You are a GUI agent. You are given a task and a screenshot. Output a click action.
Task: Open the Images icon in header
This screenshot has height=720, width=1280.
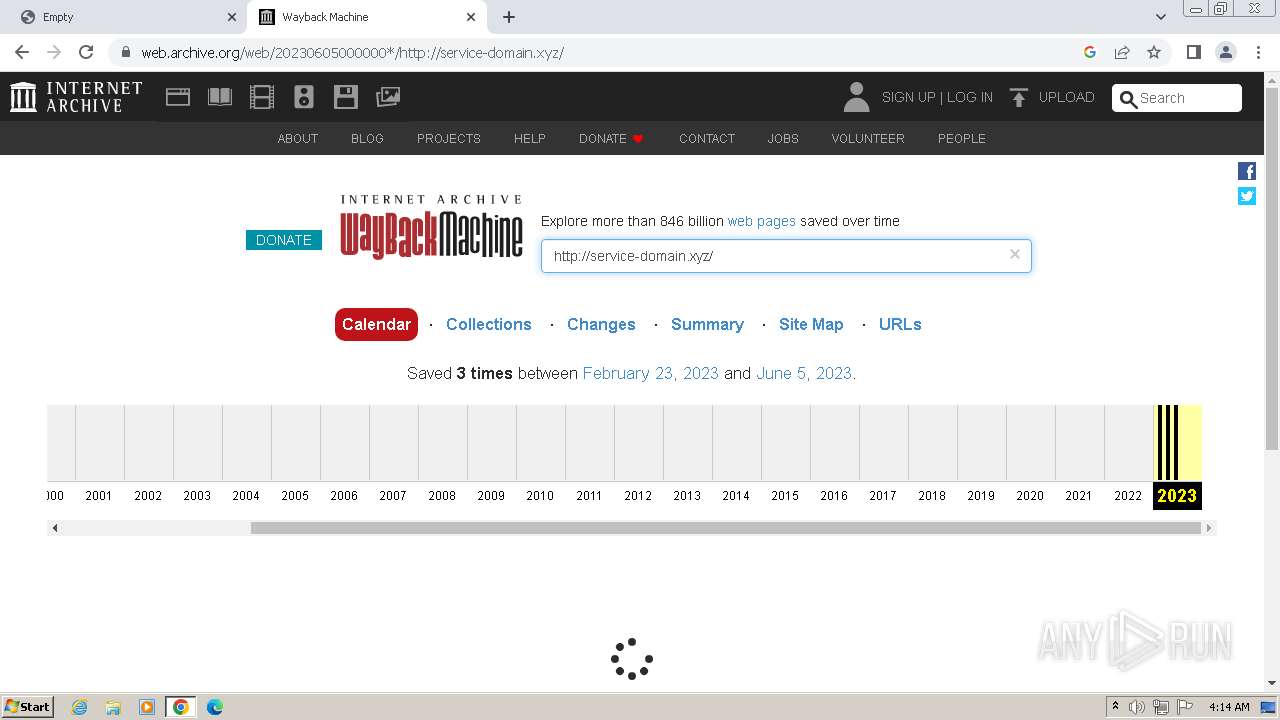[388, 97]
